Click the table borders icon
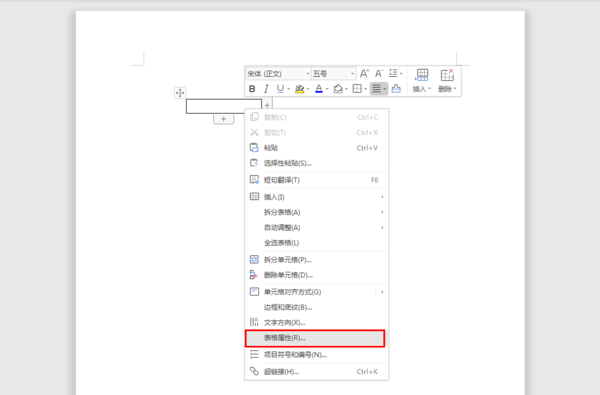Screen dimensions: 600x395 coord(357,89)
